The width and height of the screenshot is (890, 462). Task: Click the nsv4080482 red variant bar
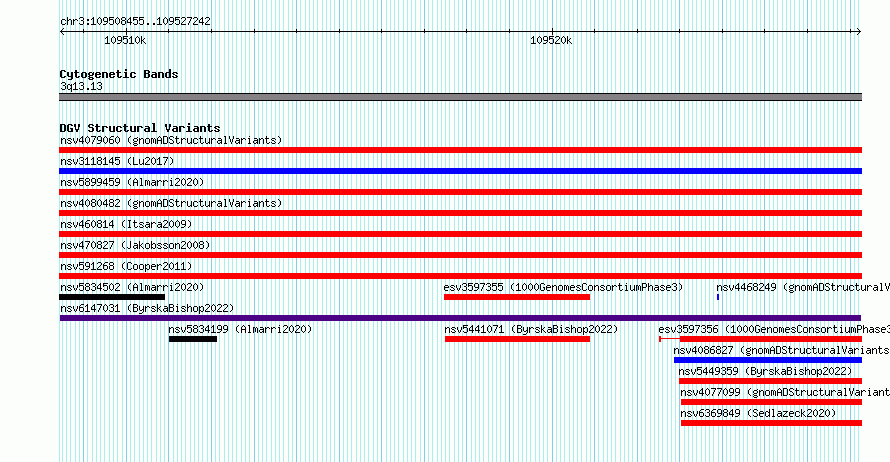(x=460, y=213)
